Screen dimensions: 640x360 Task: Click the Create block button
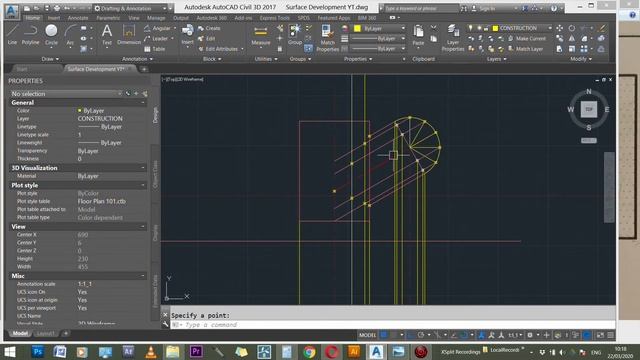(x=209, y=28)
